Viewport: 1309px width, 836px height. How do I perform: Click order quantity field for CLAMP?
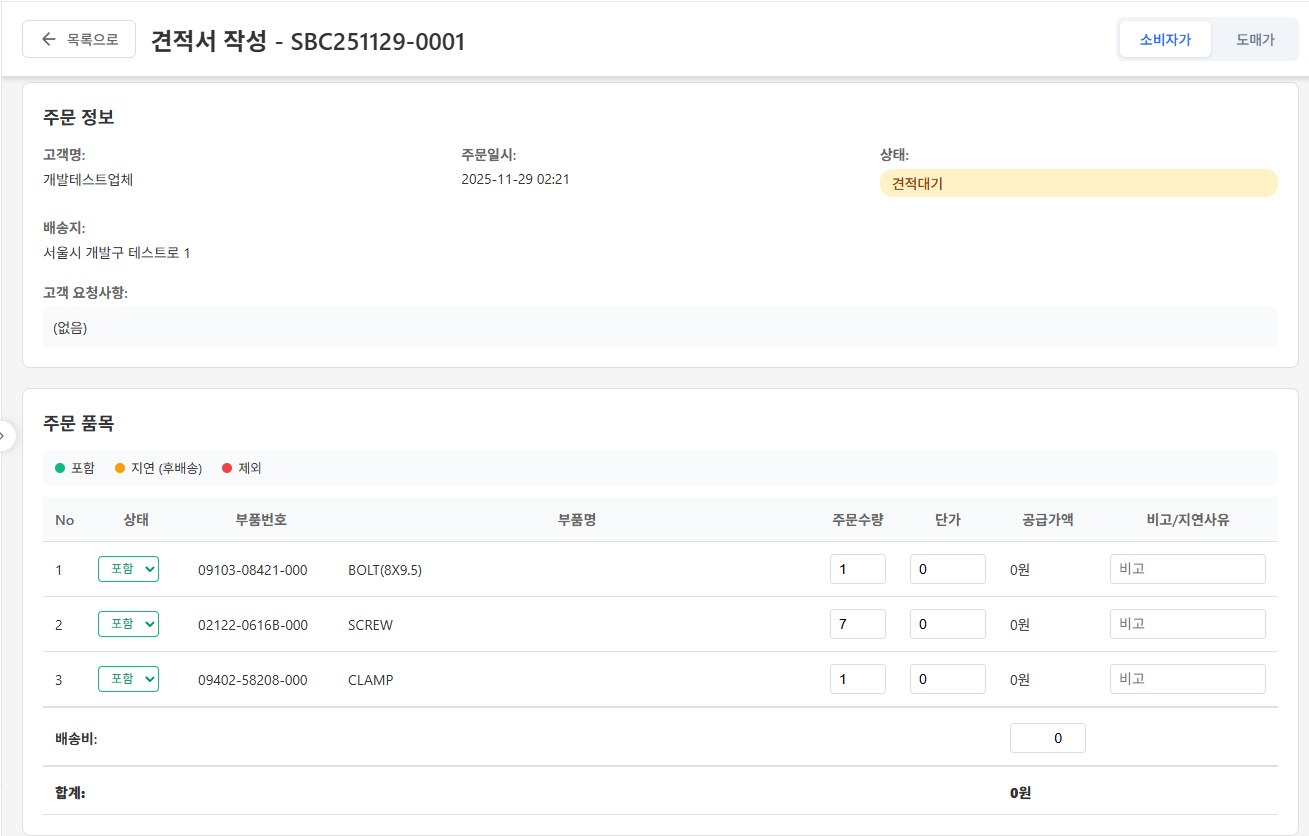pos(857,679)
